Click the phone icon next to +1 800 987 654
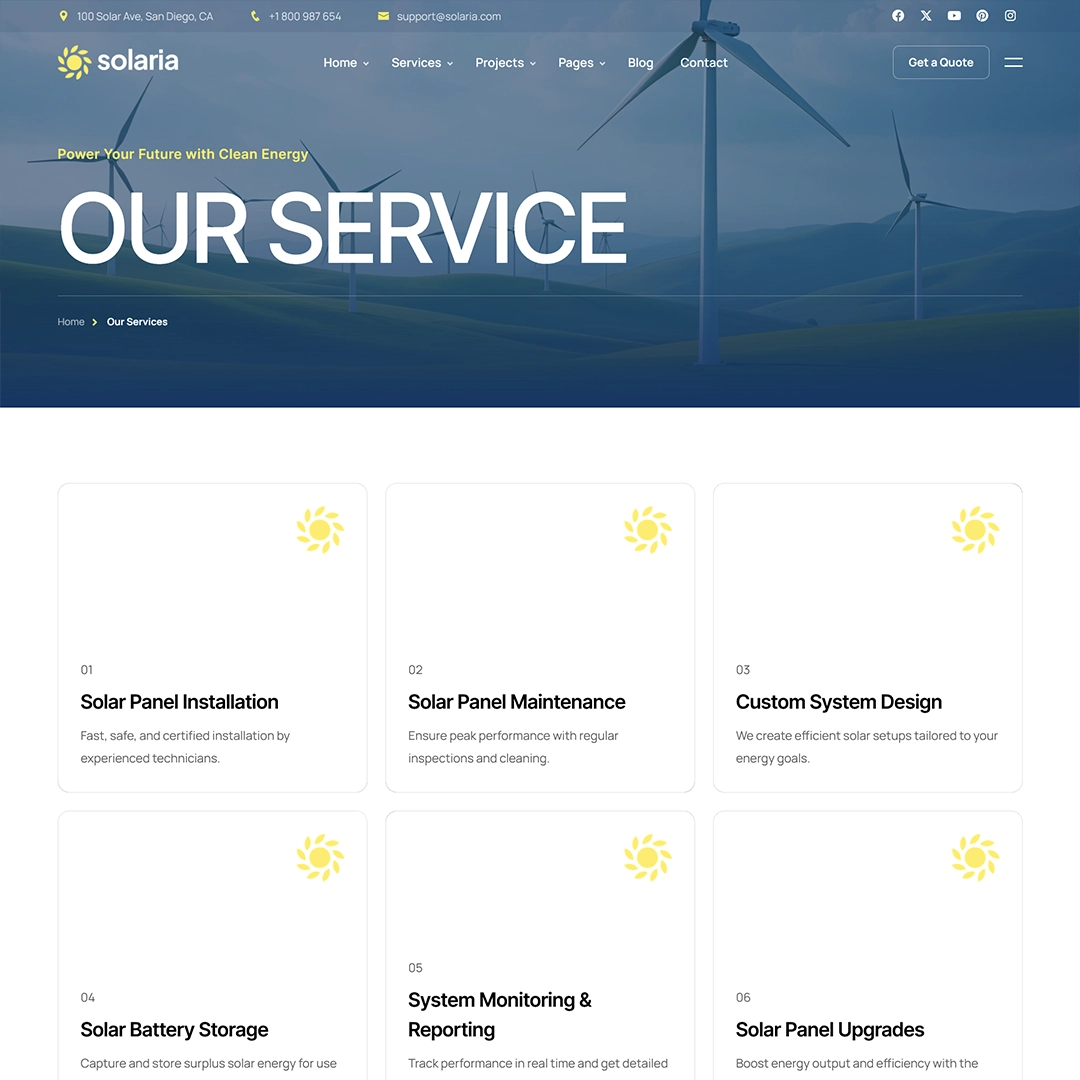Viewport: 1080px width, 1080px height. (x=254, y=16)
